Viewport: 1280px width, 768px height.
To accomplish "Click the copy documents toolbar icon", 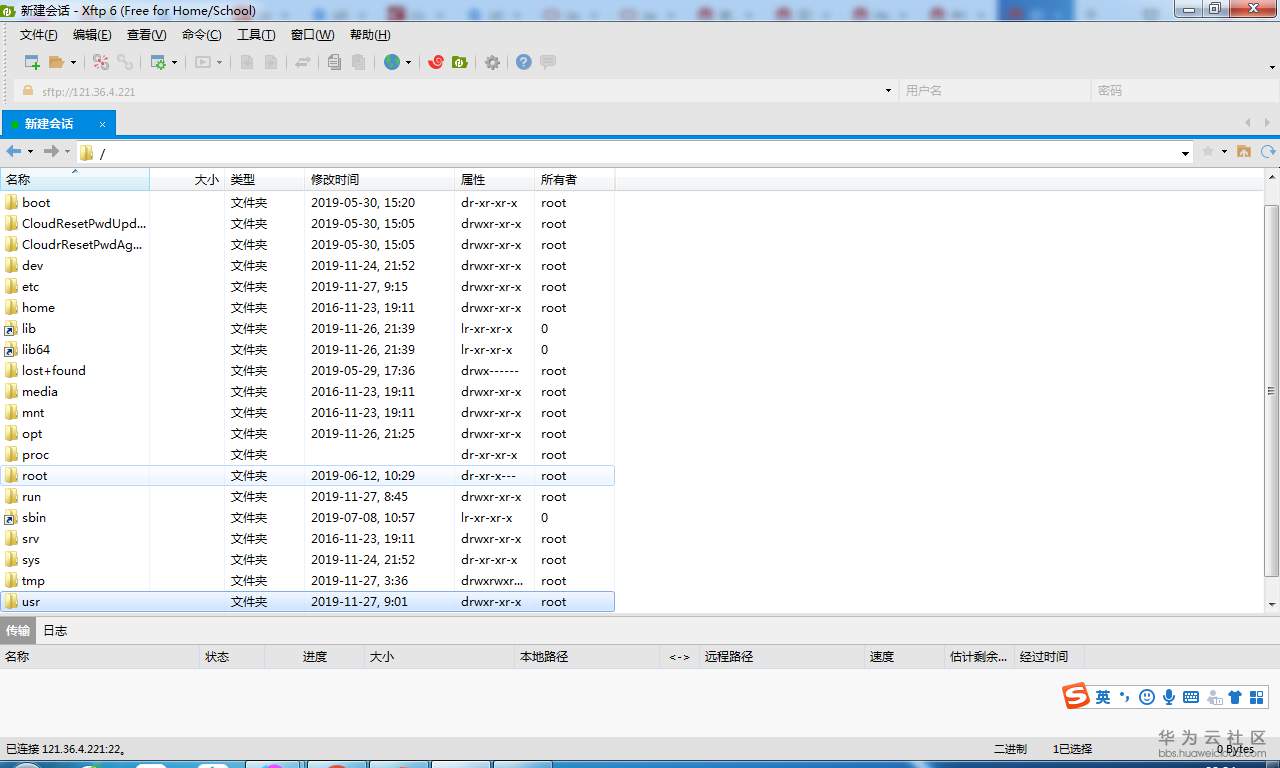I will [x=334, y=62].
